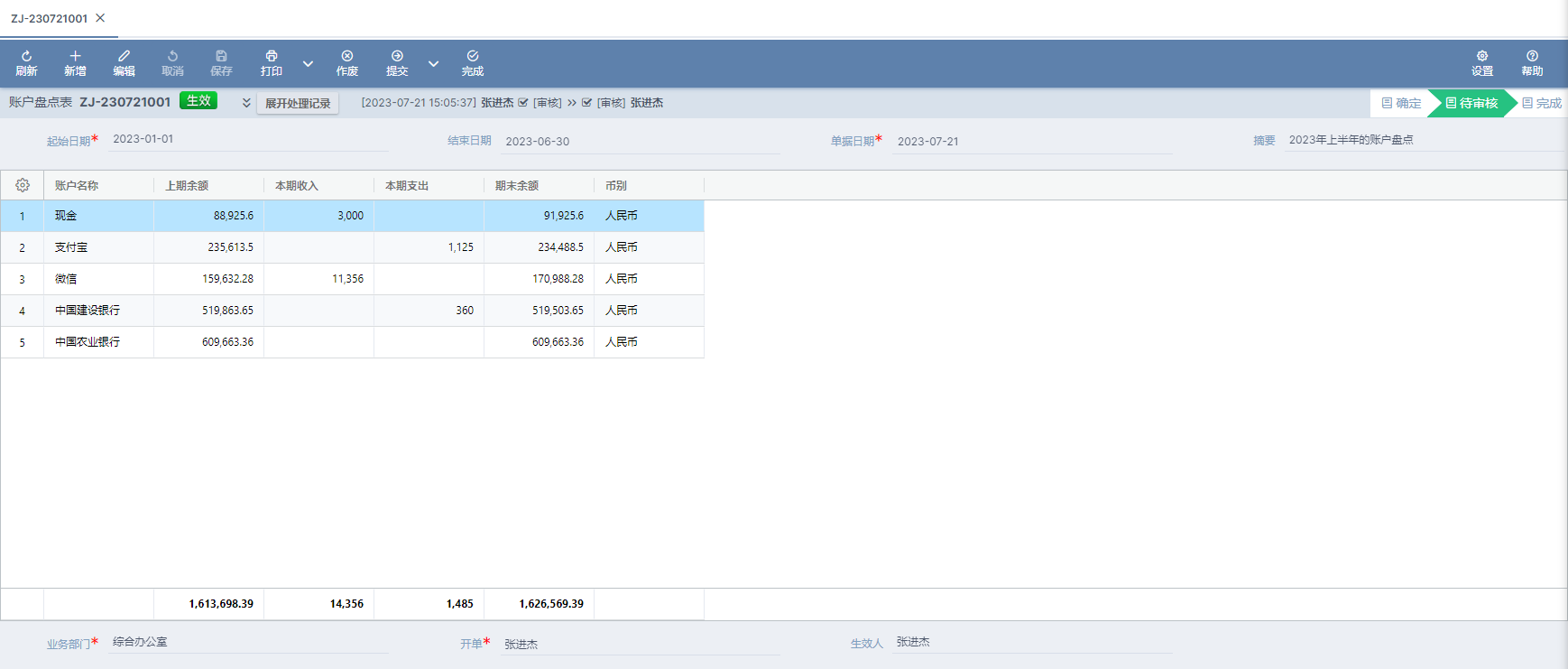This screenshot has height=669, width=1568.
Task: Open the table column settings gear
Action: (23, 185)
